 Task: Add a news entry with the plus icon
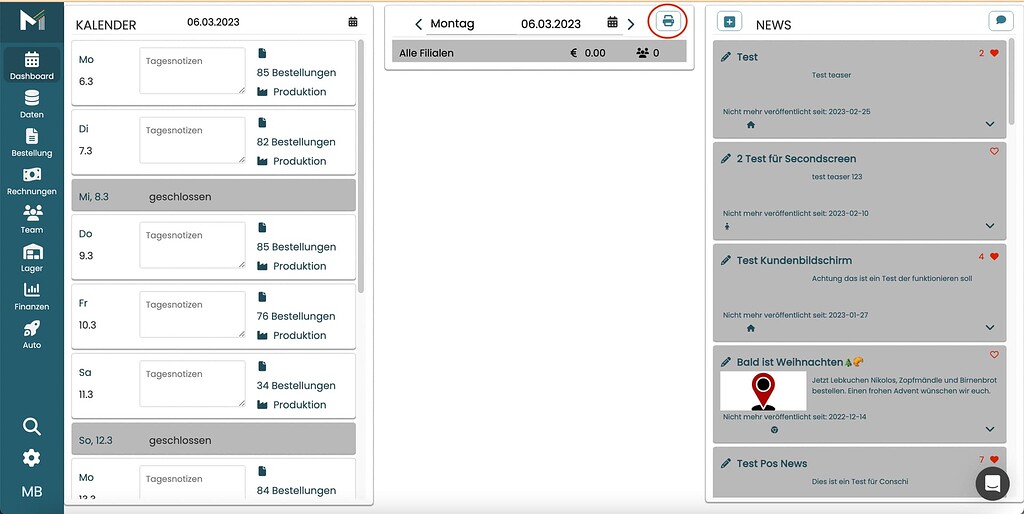(729, 22)
